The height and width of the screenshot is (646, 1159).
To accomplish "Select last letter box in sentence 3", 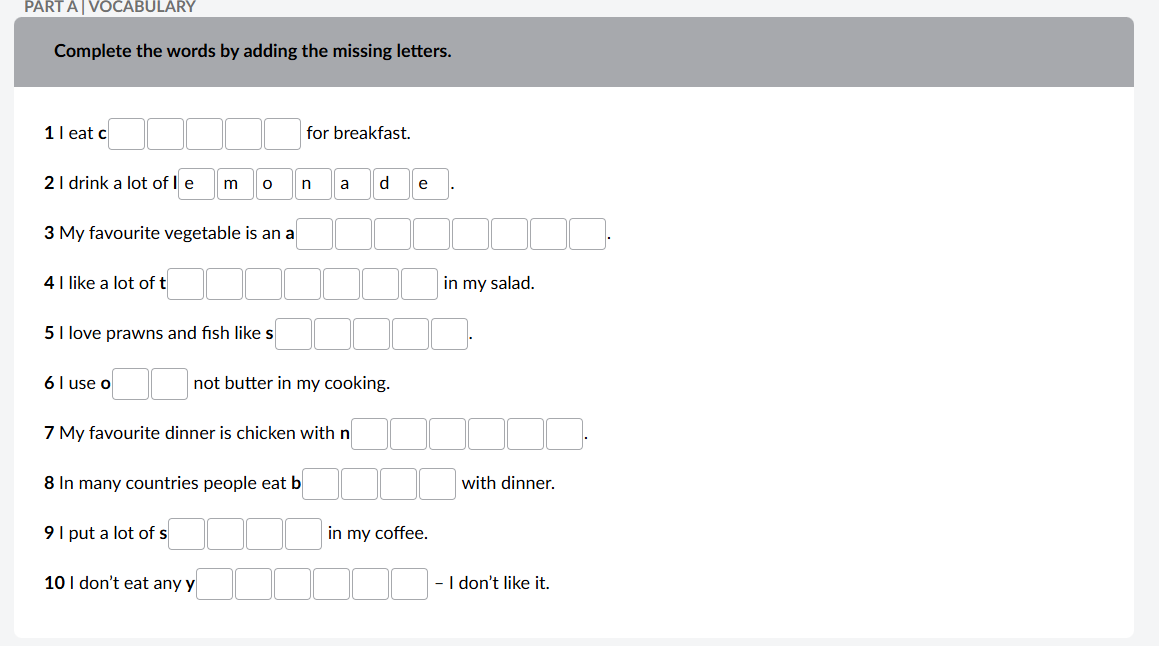I will coord(588,233).
